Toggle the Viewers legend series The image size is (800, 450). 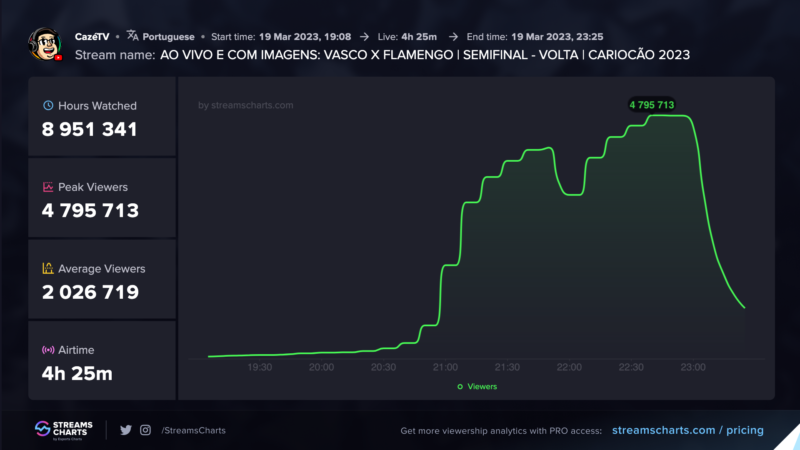[x=476, y=386]
